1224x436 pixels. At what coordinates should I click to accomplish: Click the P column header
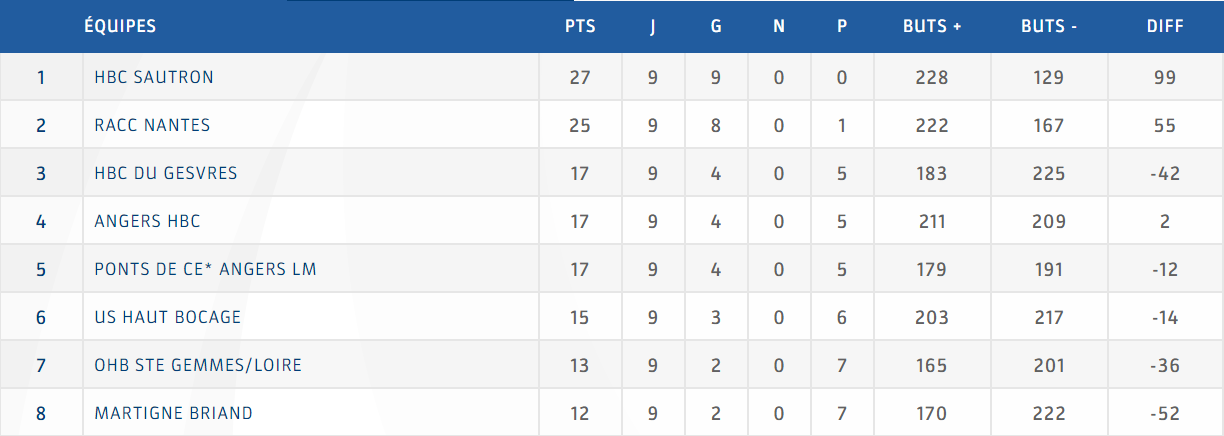point(842,27)
